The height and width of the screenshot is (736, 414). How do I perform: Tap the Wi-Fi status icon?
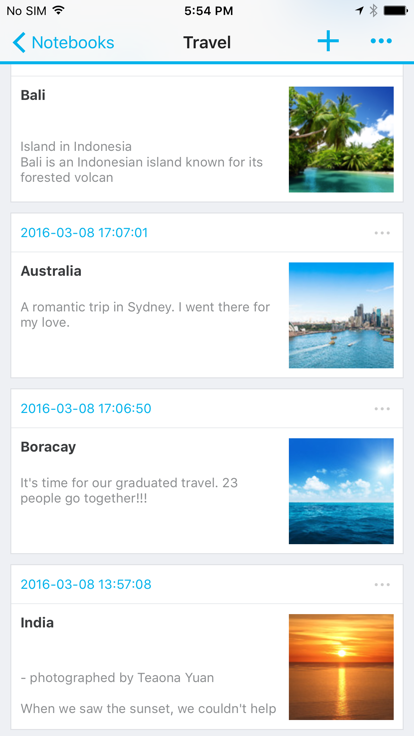pyautogui.click(x=59, y=10)
